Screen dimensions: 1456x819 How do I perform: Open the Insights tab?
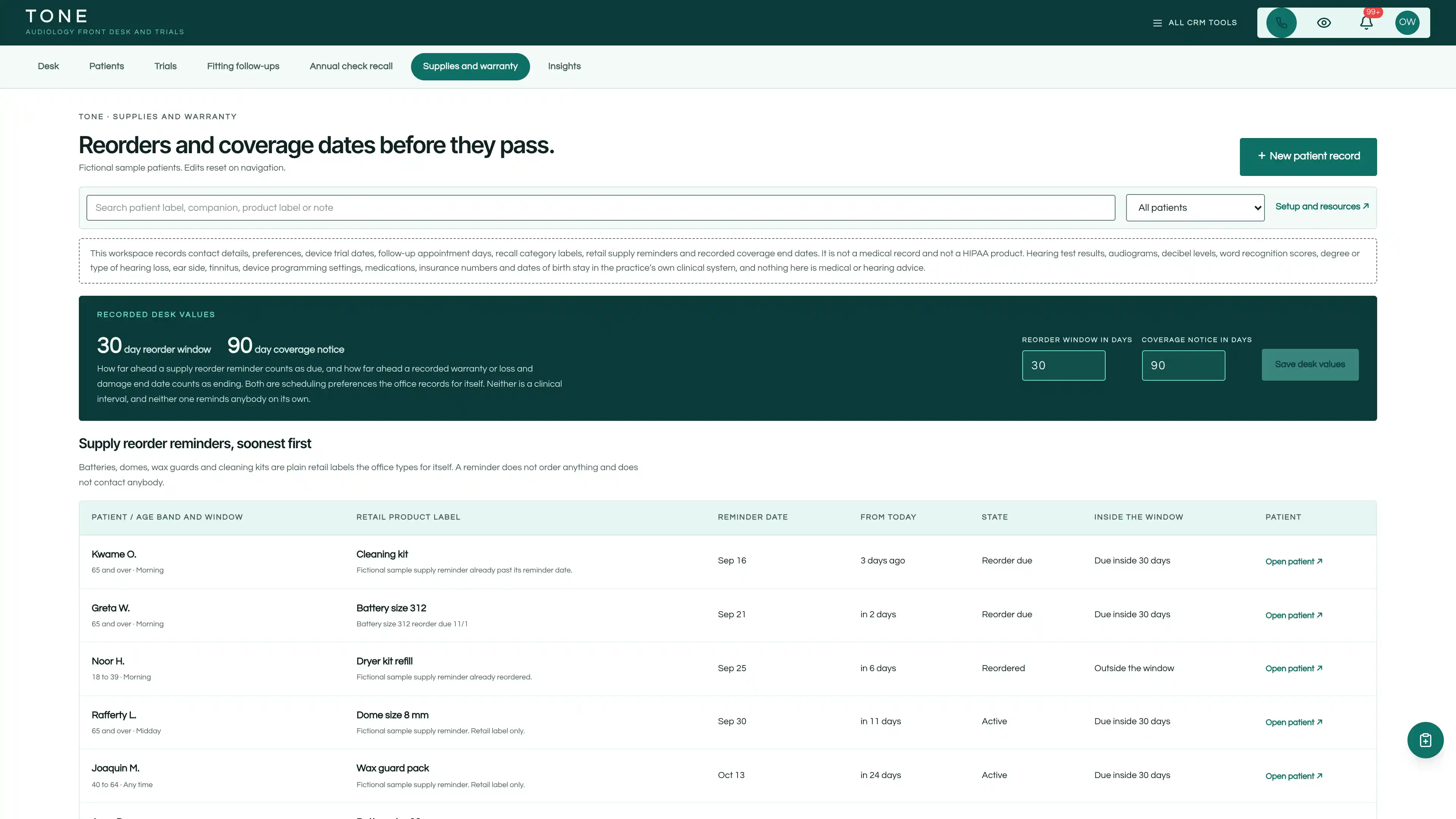564,66
